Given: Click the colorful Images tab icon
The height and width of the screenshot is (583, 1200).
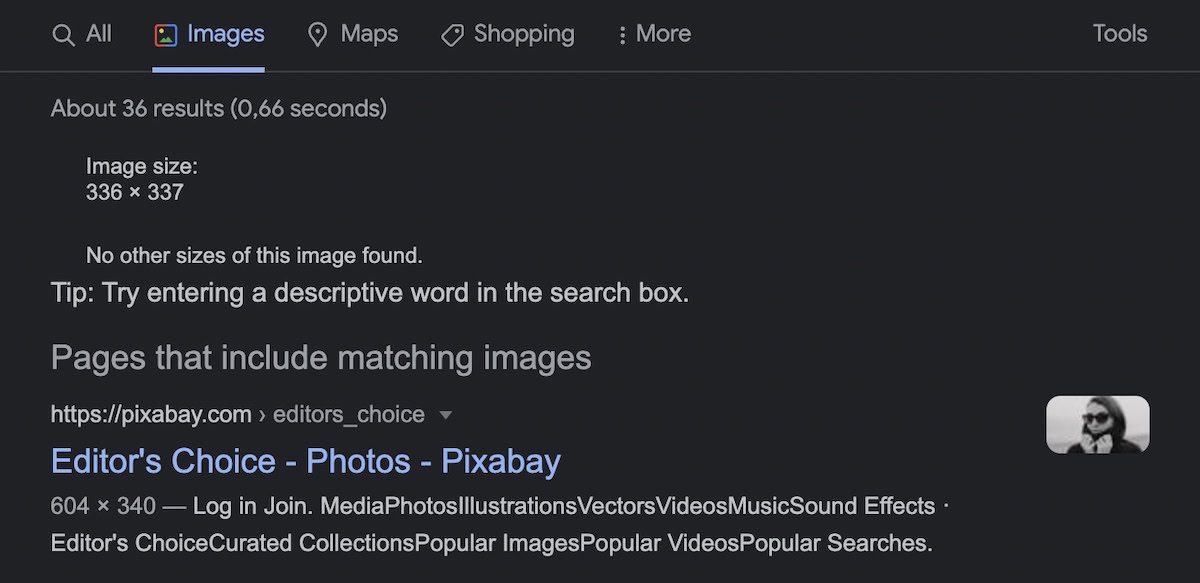Looking at the screenshot, I should pos(166,35).
